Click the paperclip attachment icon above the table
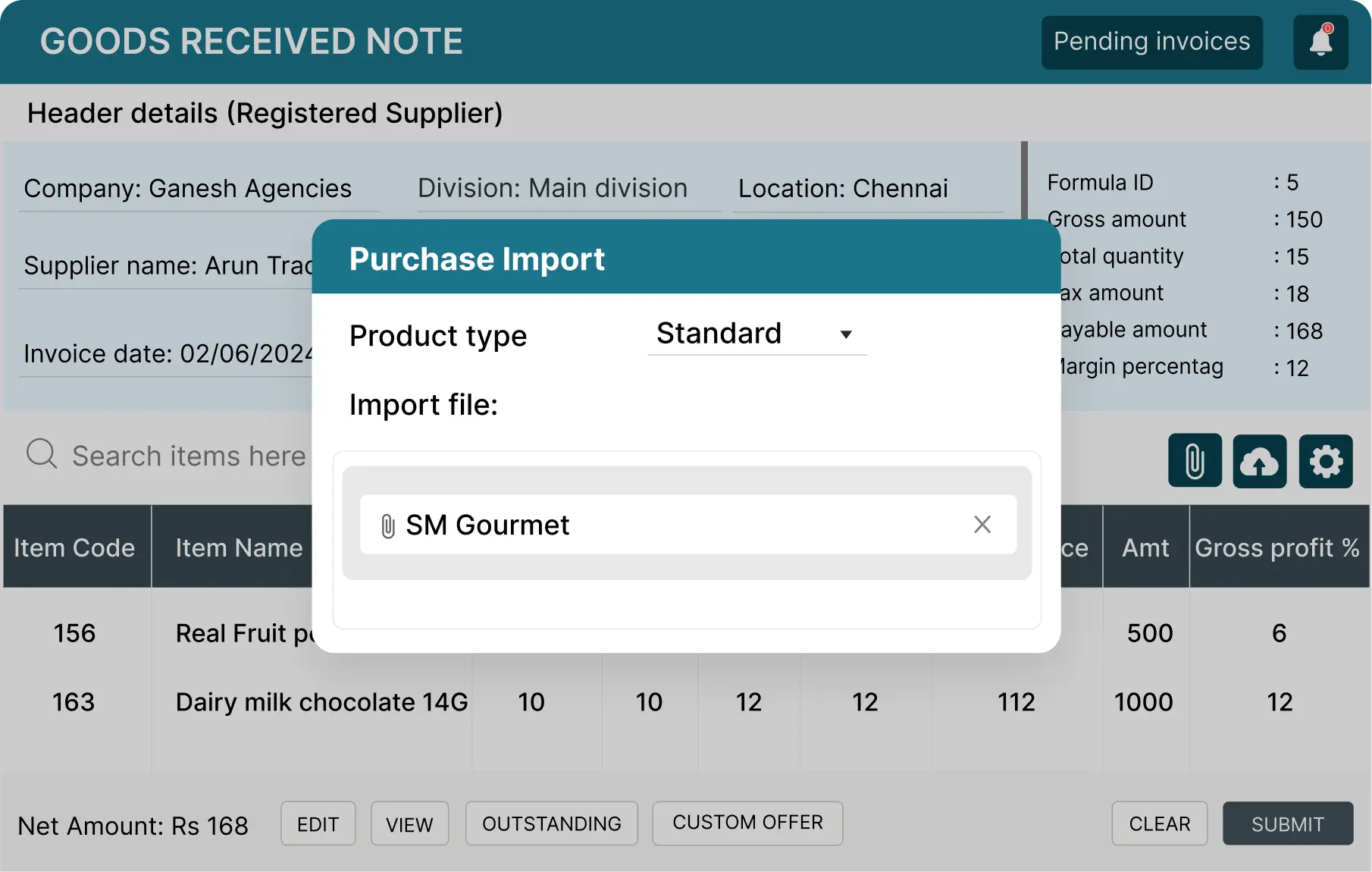Screen dimensions: 1372x872 pos(1195,461)
